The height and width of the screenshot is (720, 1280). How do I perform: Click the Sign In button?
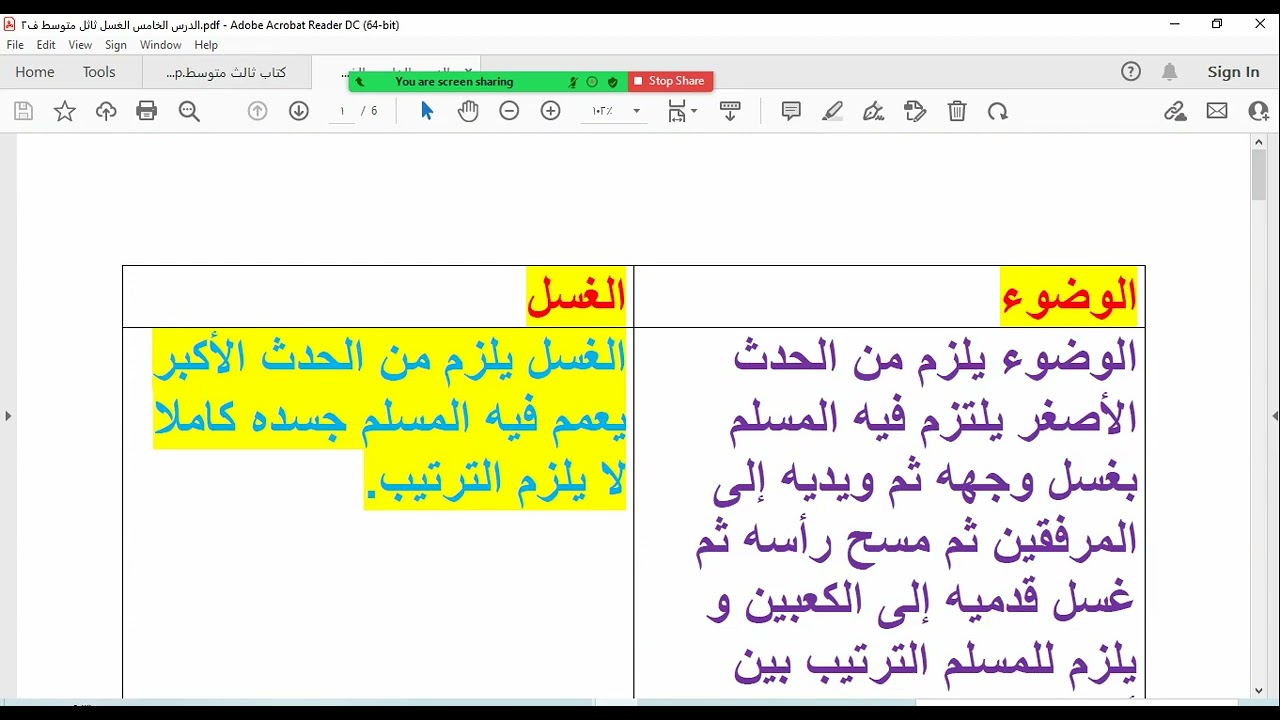click(x=1233, y=72)
